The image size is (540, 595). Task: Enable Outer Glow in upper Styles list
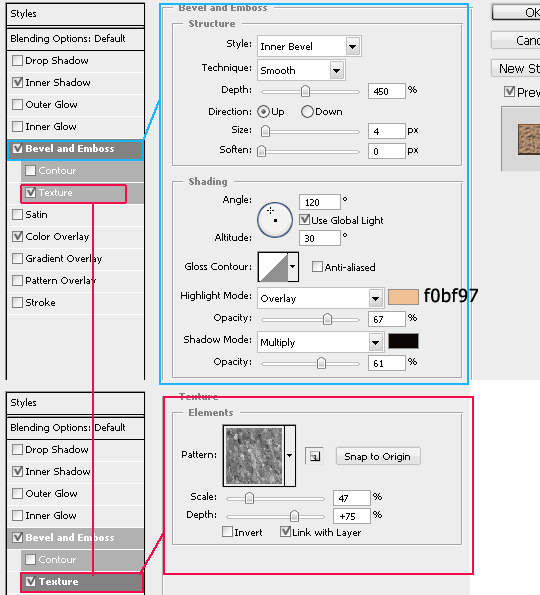click(x=17, y=105)
